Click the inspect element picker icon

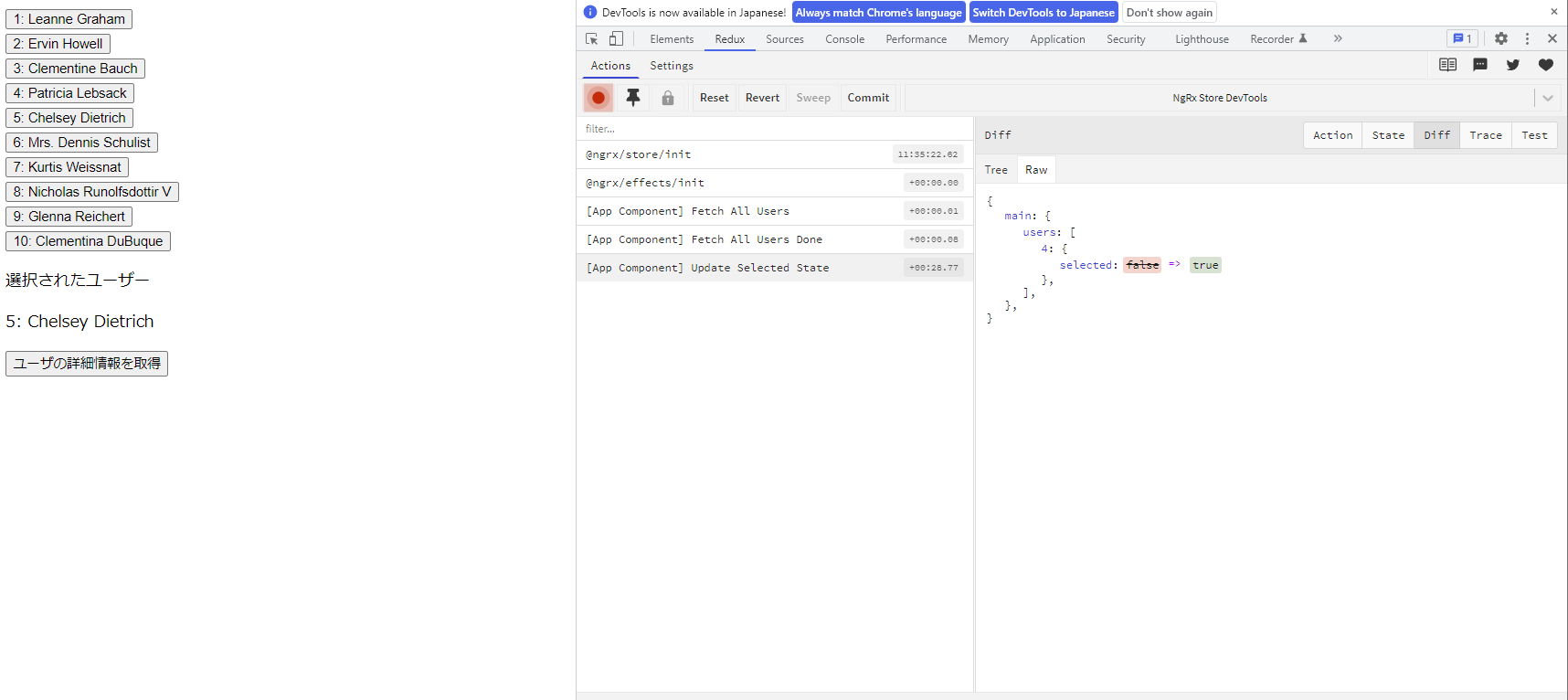coord(592,39)
